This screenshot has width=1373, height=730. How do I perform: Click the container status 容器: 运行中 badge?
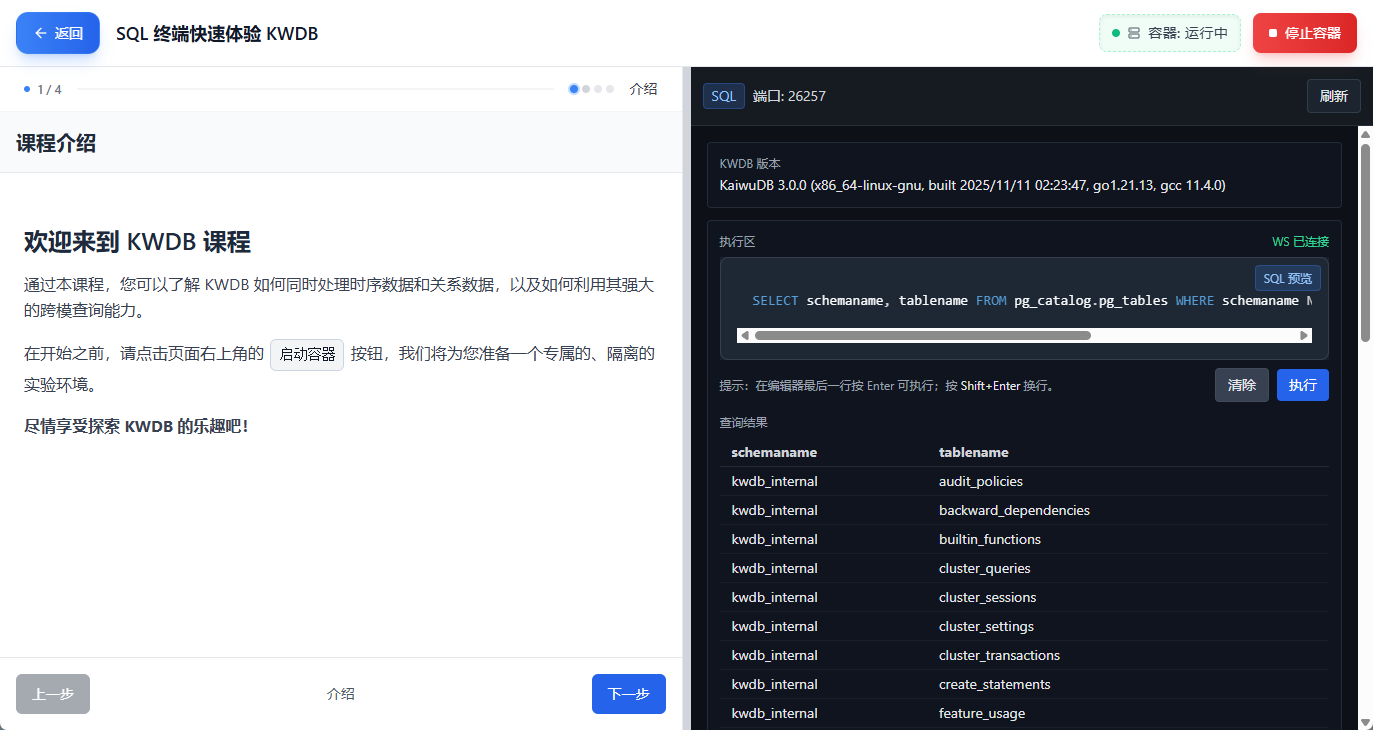(x=1170, y=33)
